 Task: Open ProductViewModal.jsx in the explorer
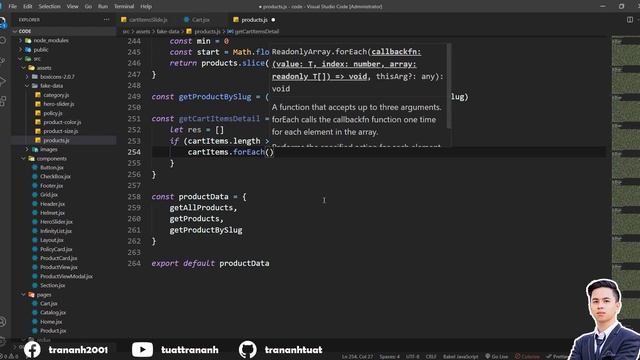66,276
